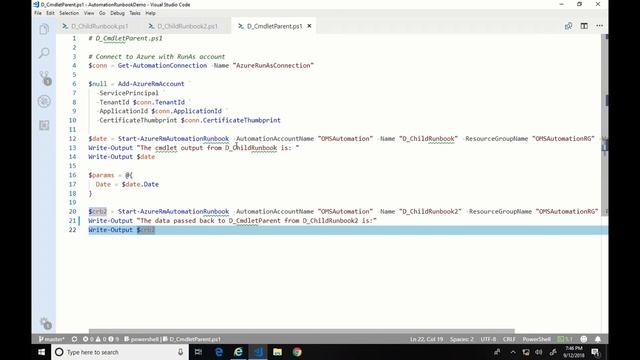
Task: Click the comment '# Connect to Azure with RunAs account'
Action: pos(157,56)
